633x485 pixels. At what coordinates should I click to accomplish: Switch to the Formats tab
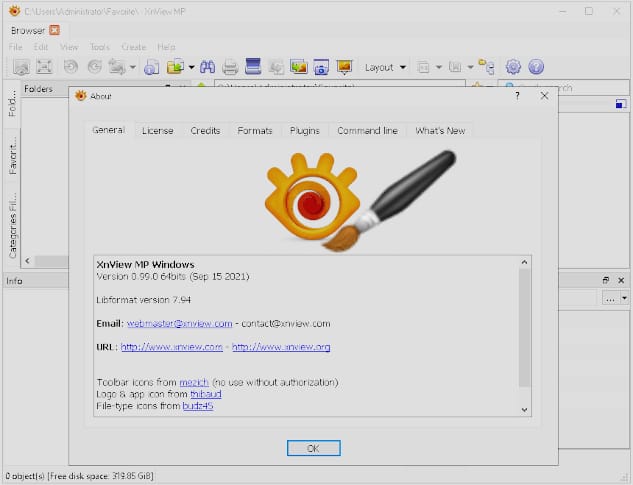255,131
